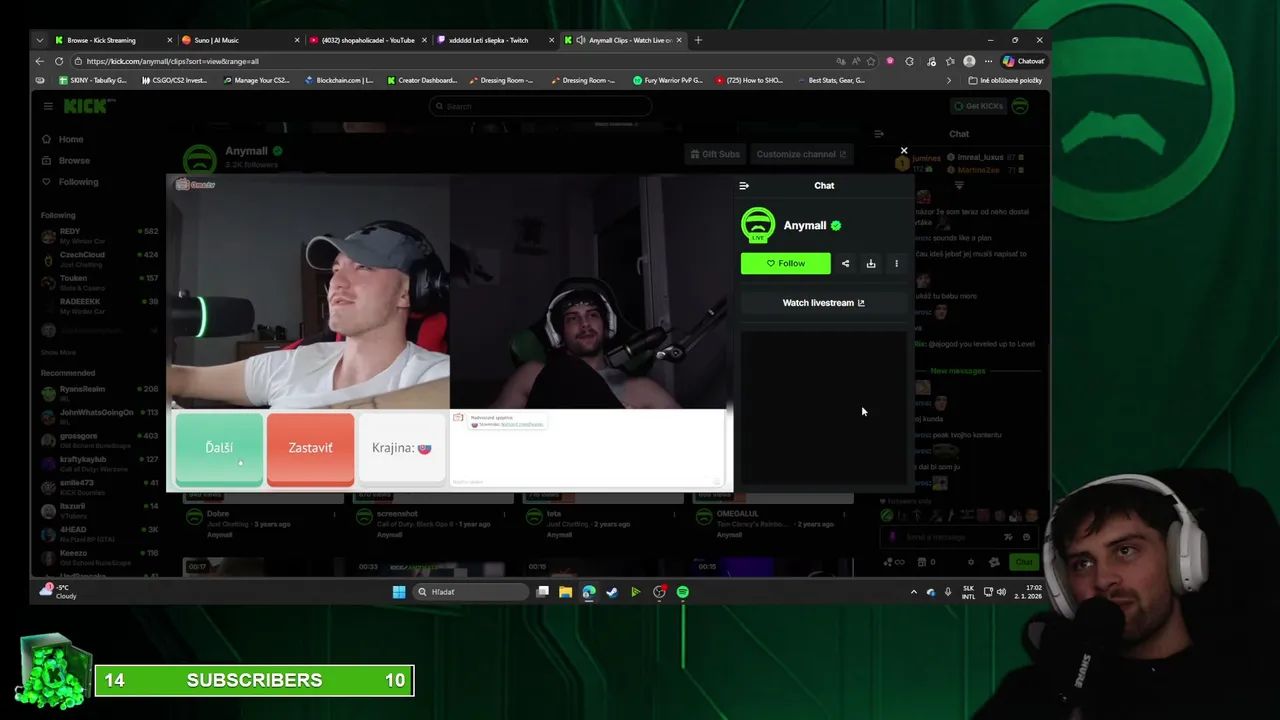
Task: Share the clip via share icon
Action: (845, 264)
